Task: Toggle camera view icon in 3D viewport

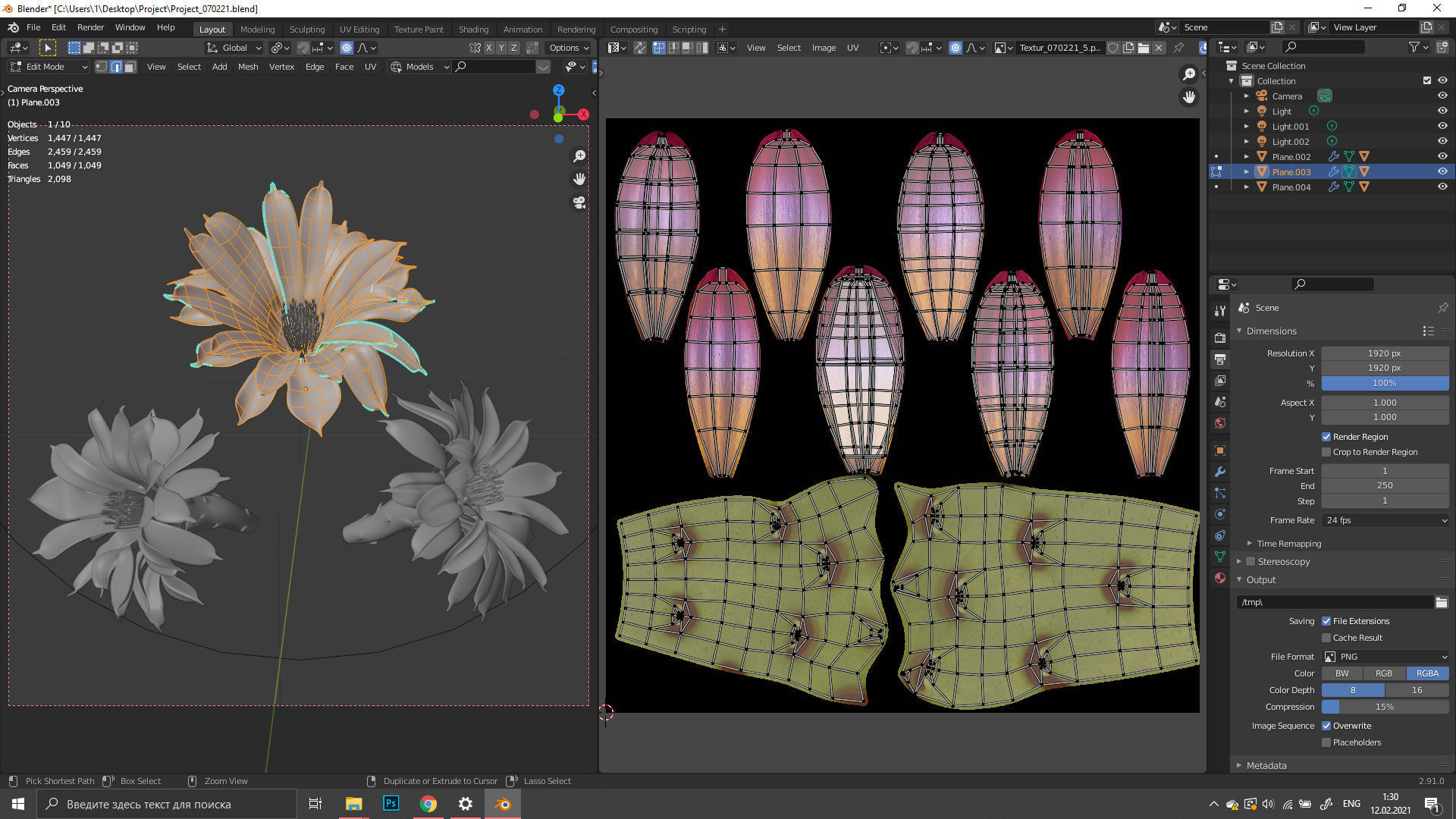Action: 579,202
